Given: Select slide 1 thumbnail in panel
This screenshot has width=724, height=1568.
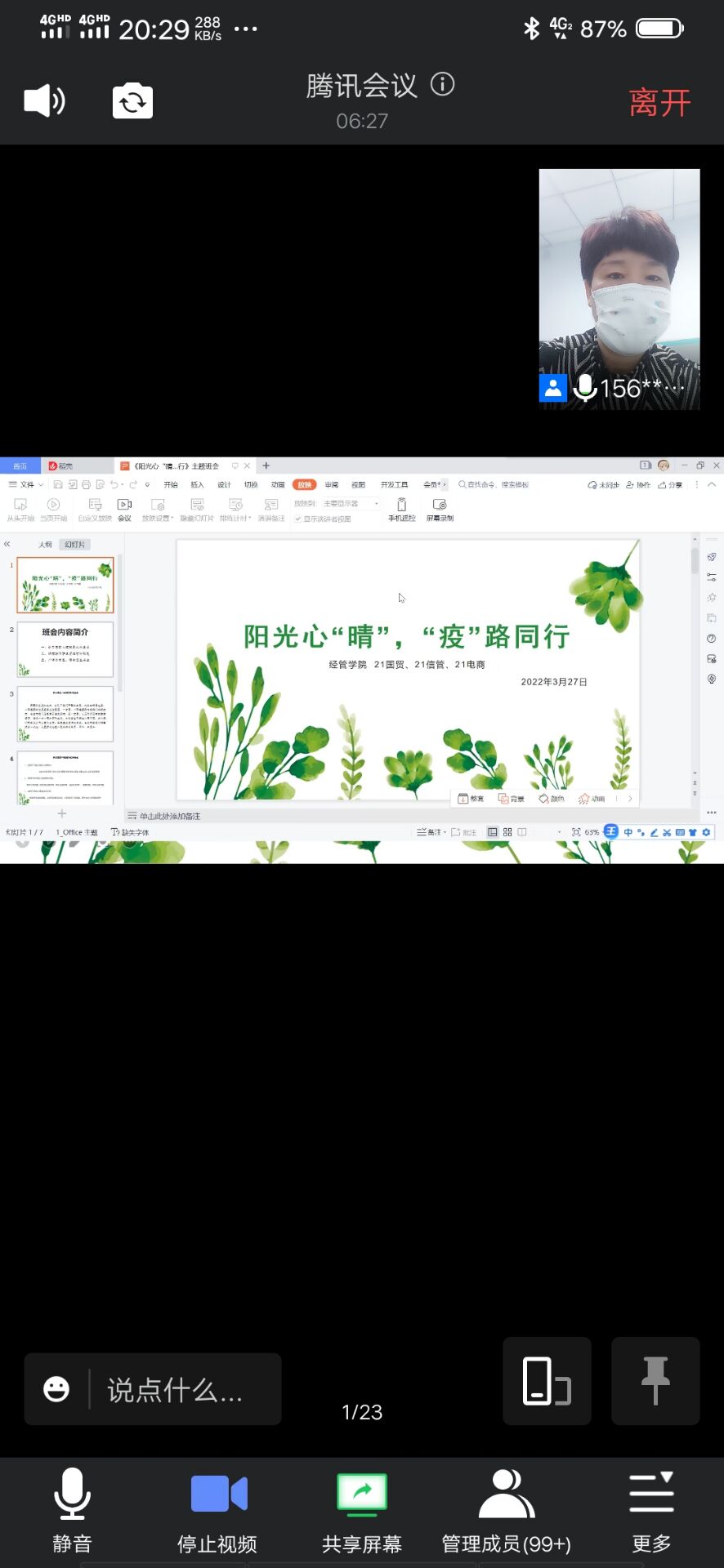Looking at the screenshot, I should (65, 585).
